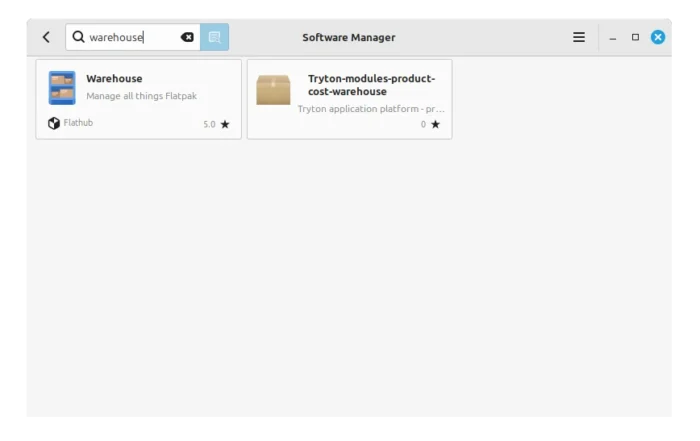Click into the warehouse search field

tap(133, 37)
